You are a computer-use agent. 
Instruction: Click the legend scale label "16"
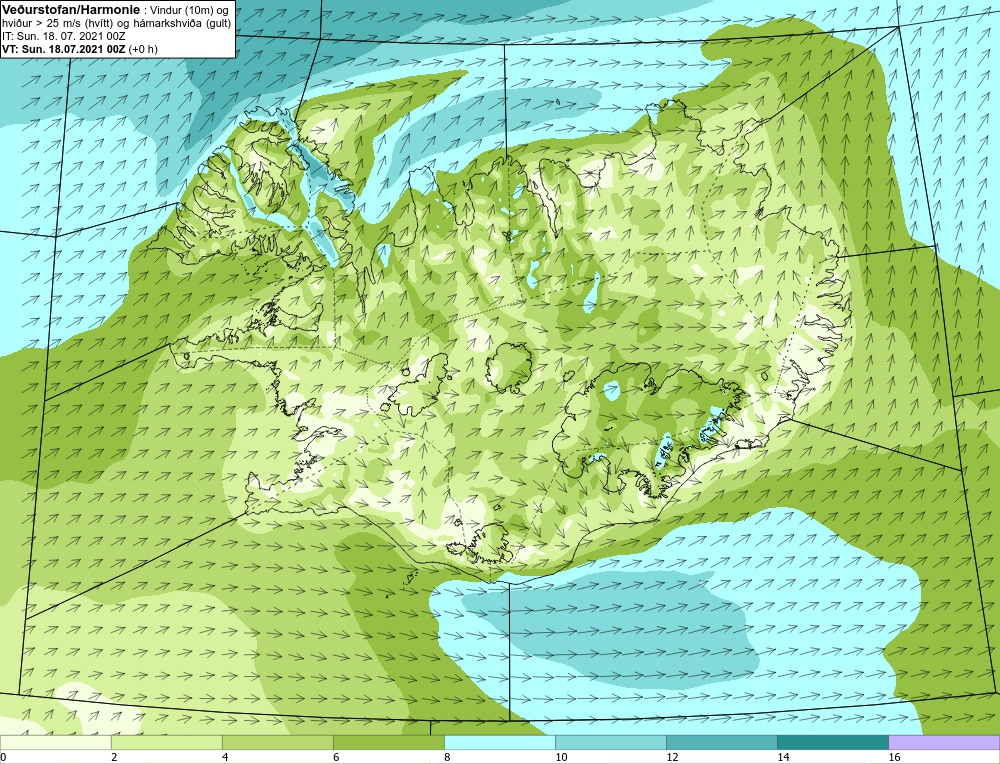(894, 758)
